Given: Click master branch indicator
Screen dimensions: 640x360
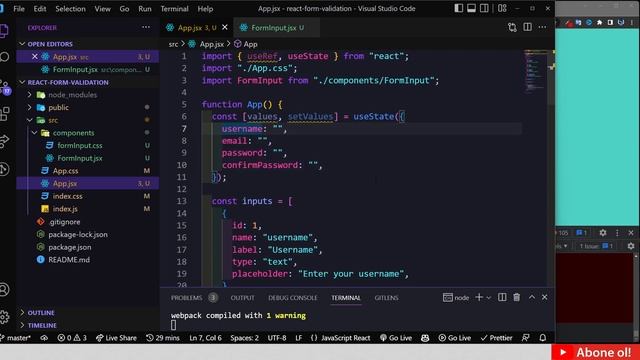Looking at the screenshot, I should (x=16, y=338).
